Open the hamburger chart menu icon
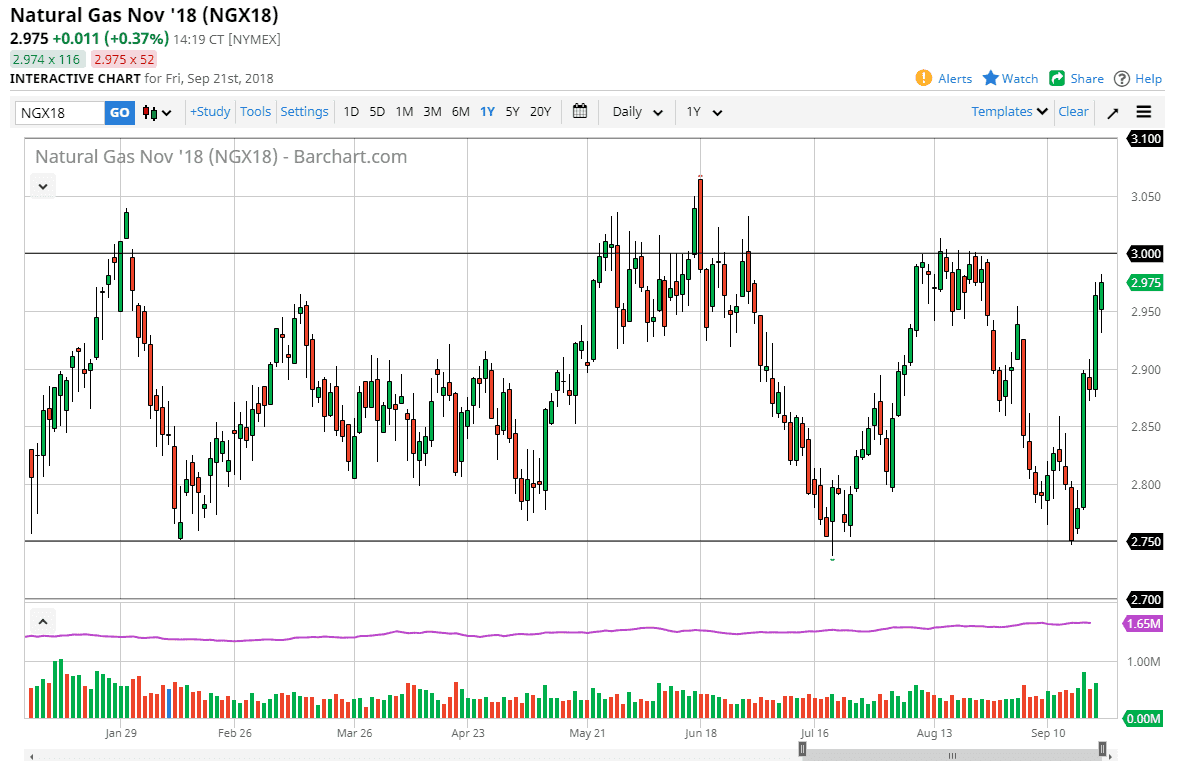This screenshot has width=1181, height=761. click(x=1143, y=112)
